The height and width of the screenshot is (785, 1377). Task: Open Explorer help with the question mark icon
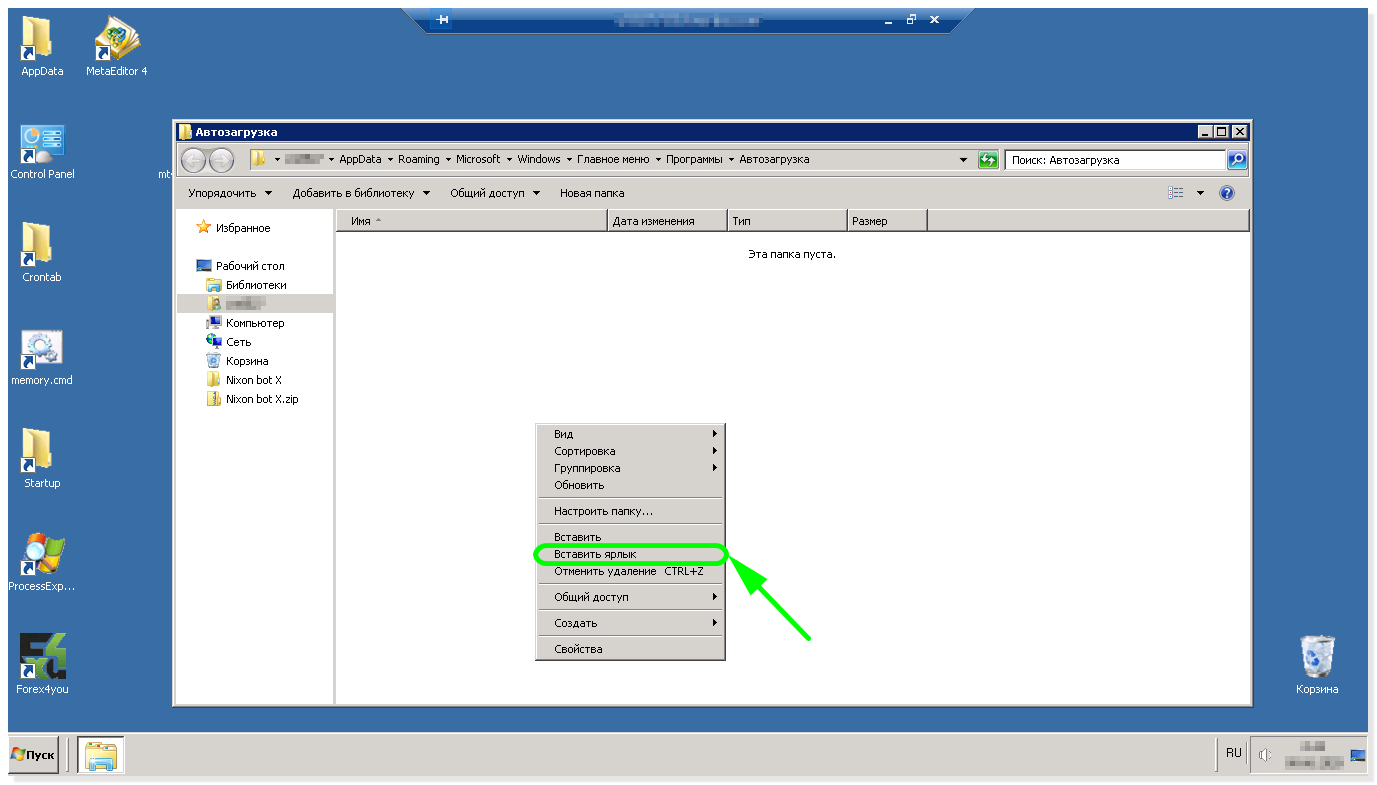1227,193
